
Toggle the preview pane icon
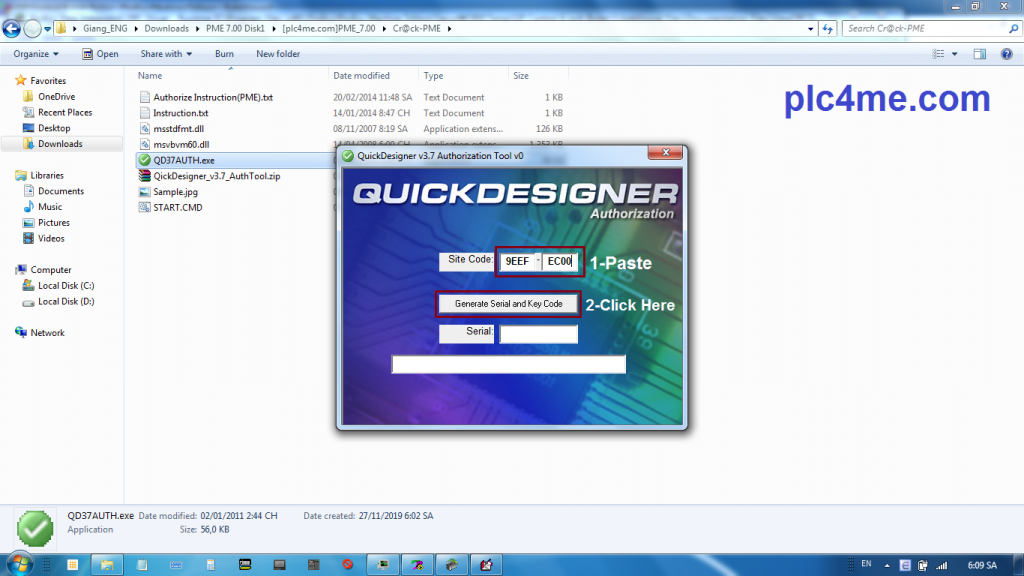[x=981, y=54]
